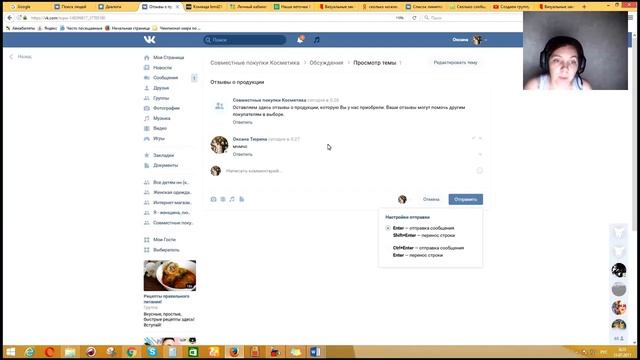
Task: Go to Моя Страница in sidebar
Action: point(168,58)
